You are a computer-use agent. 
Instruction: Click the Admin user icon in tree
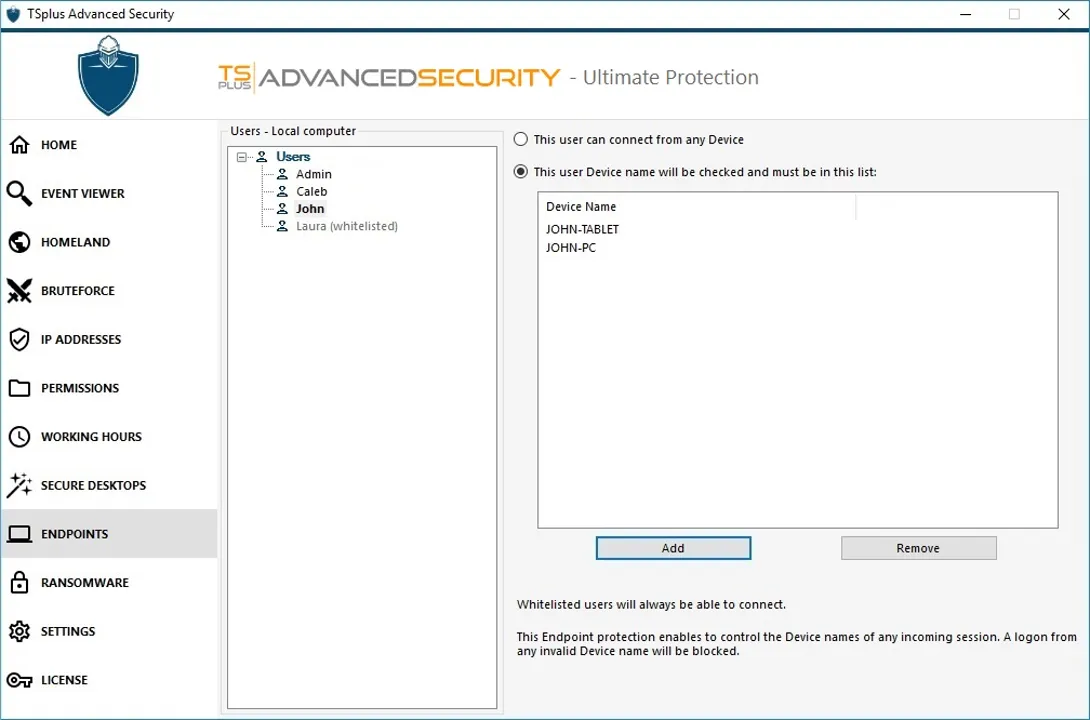pos(282,174)
